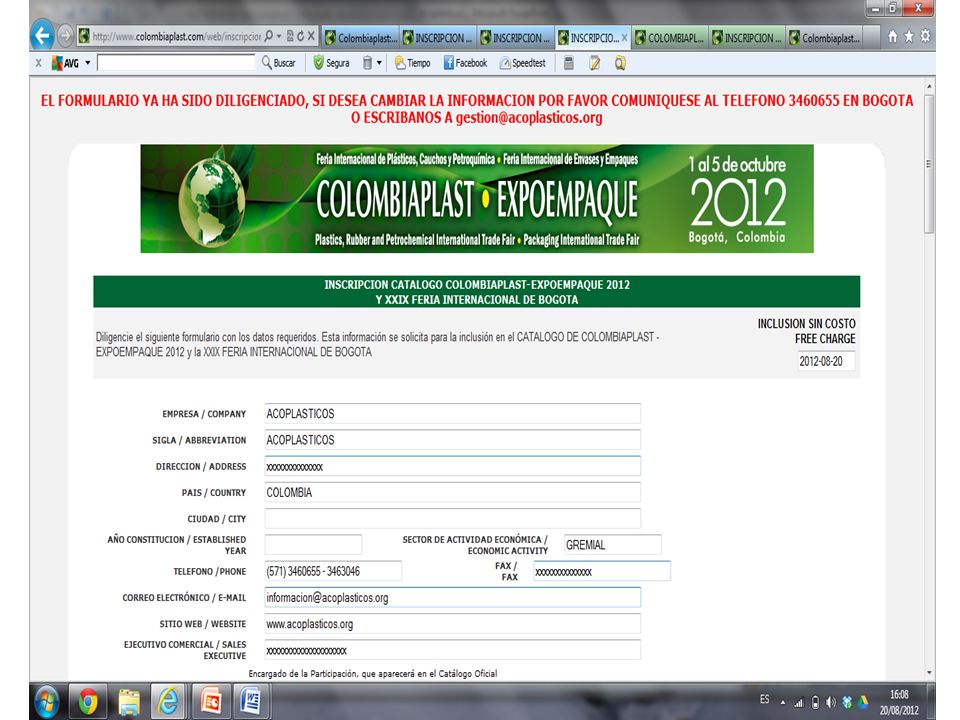Click the vertical scrollbar thumb

pyautogui.click(x=930, y=164)
